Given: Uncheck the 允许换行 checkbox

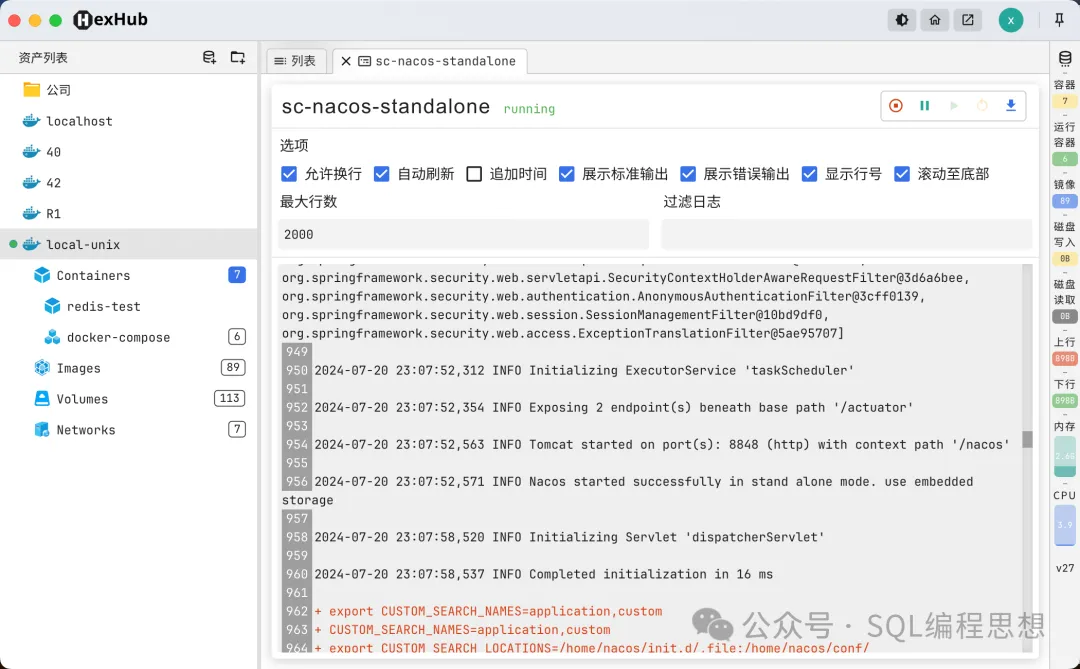Looking at the screenshot, I should point(289,174).
